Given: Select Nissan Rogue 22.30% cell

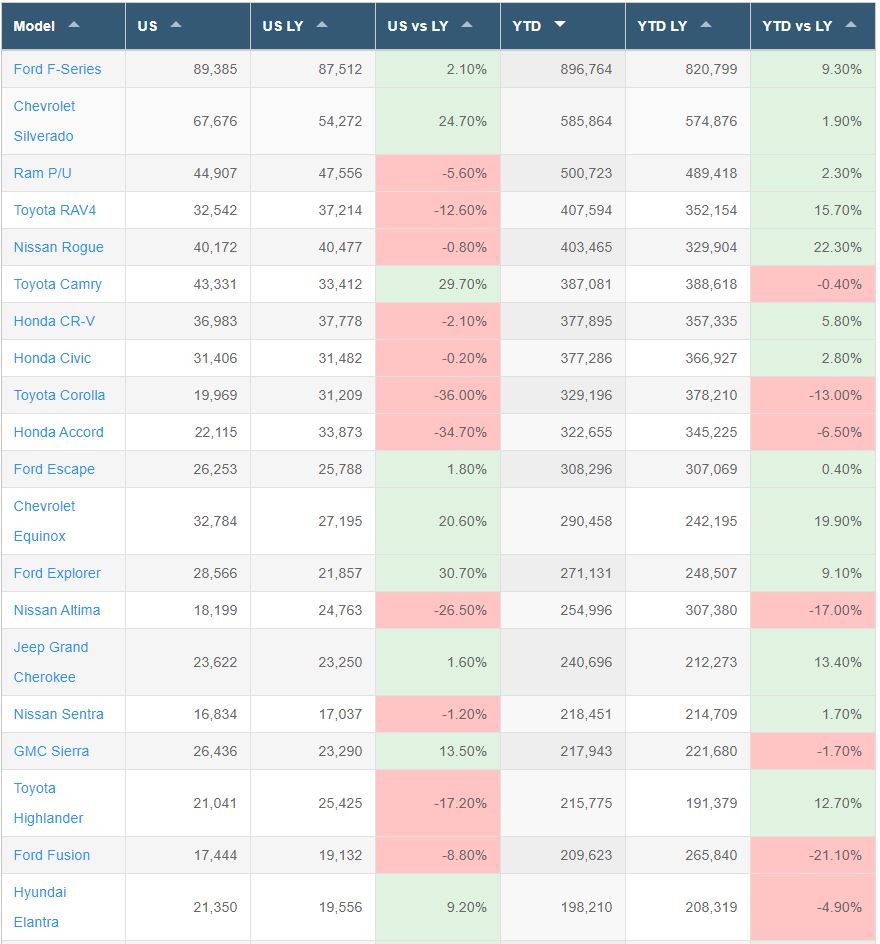Looking at the screenshot, I should coord(813,247).
